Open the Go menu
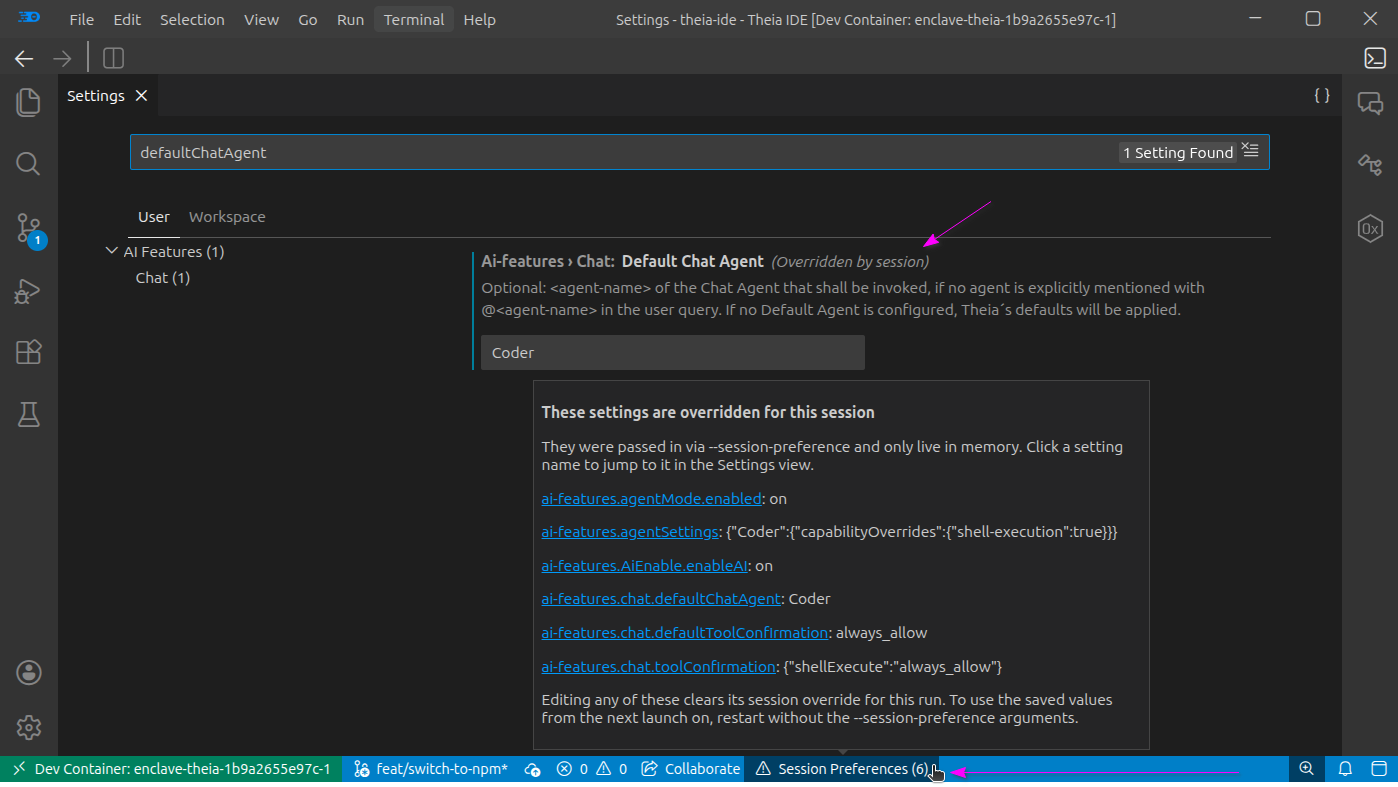 pos(308,20)
